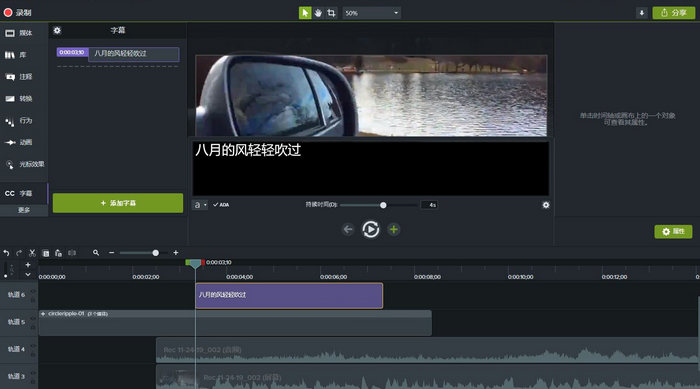Image resolution: width=700 pixels, height=389 pixels.
Task: Toggle Track 4 lock icon
Action: 33,354
